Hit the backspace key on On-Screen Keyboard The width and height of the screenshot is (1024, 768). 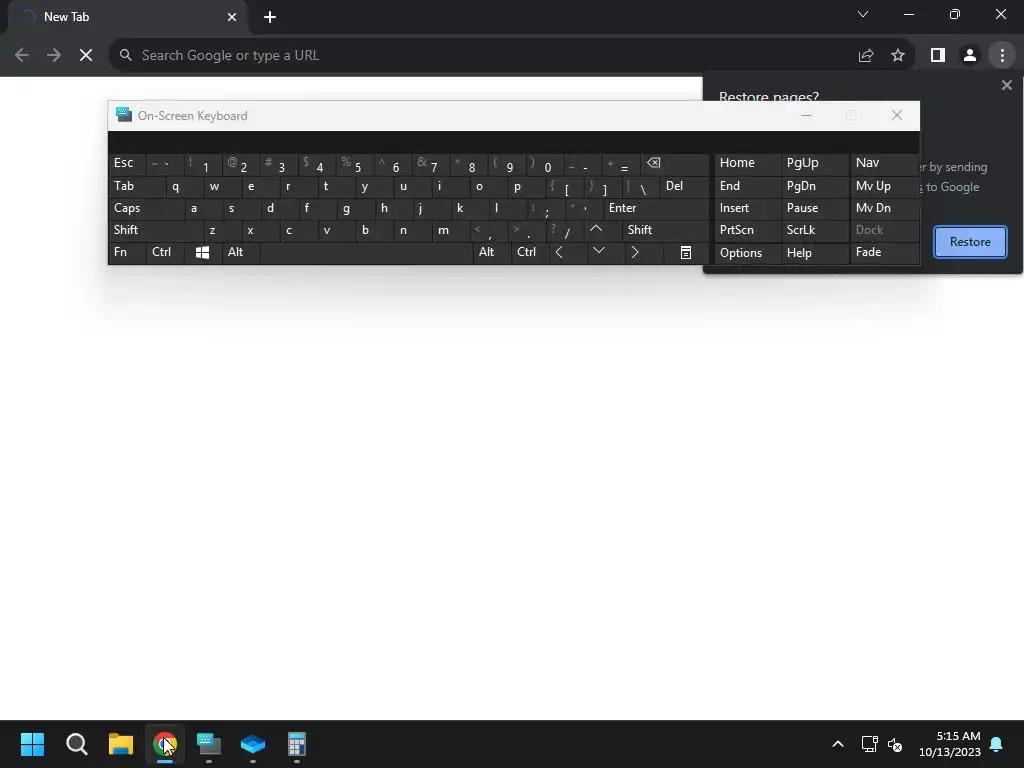tap(674, 164)
